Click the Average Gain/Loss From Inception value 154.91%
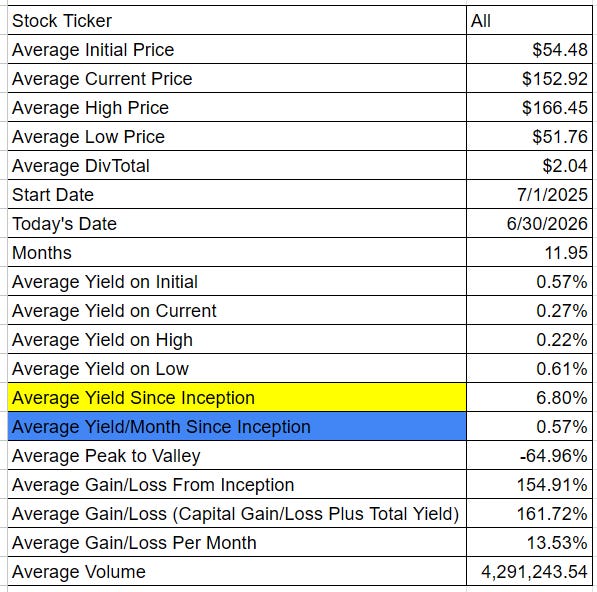 tap(529, 484)
